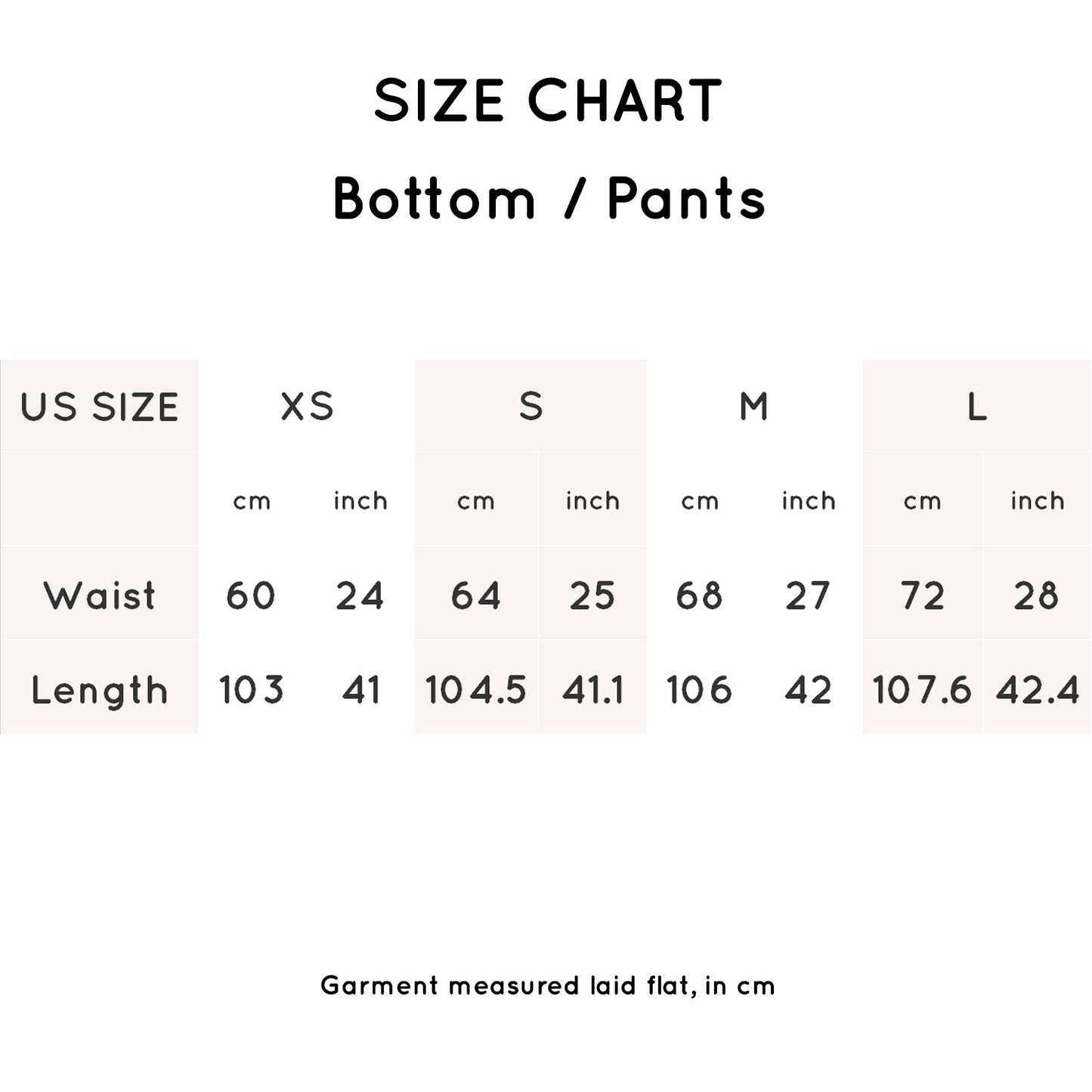Select the 106 length value for M
Image resolution: width=1092 pixels, height=1092 pixels.
699,690
